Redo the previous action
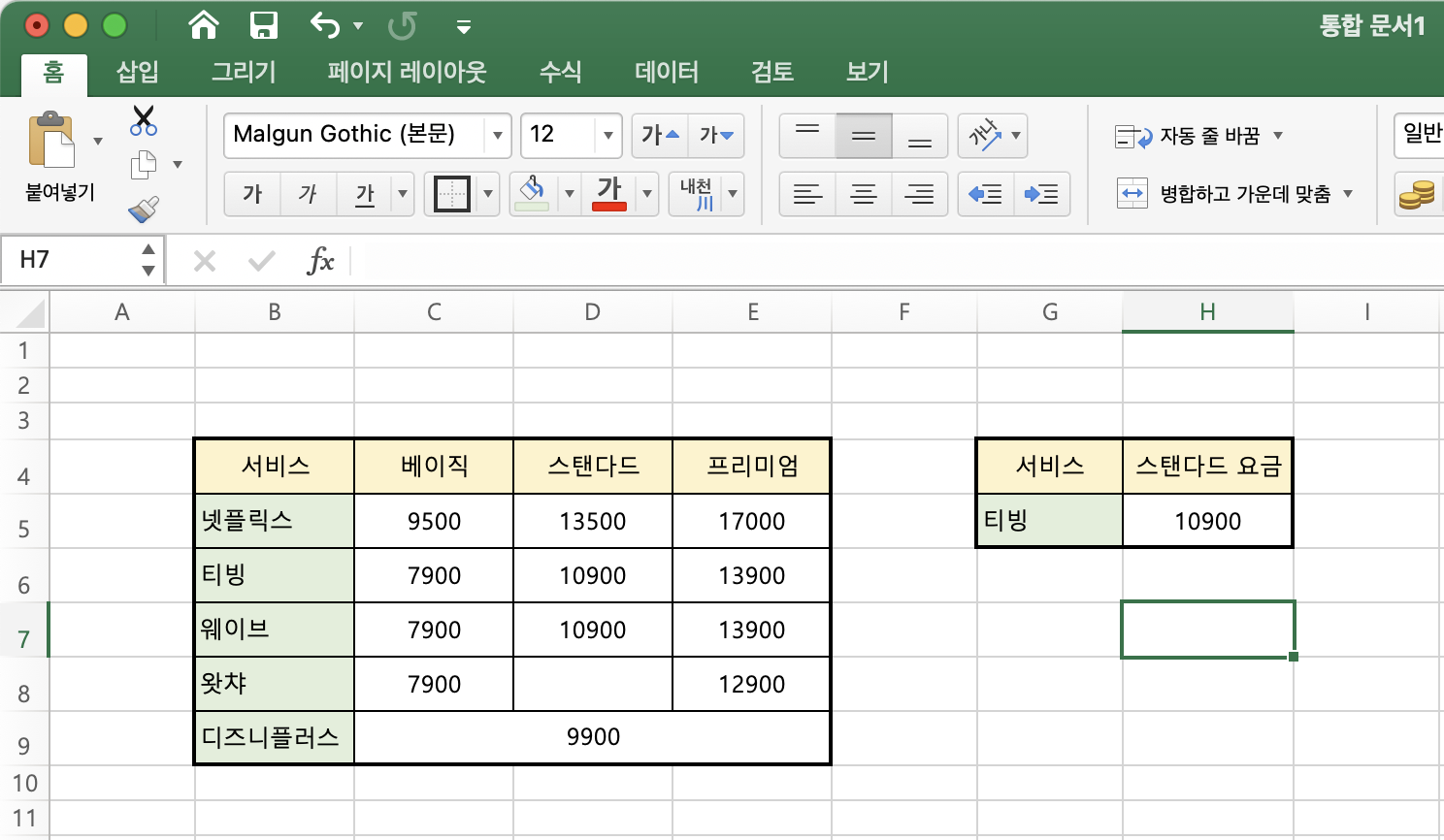Image resolution: width=1444 pixels, height=840 pixels. pyautogui.click(x=402, y=26)
